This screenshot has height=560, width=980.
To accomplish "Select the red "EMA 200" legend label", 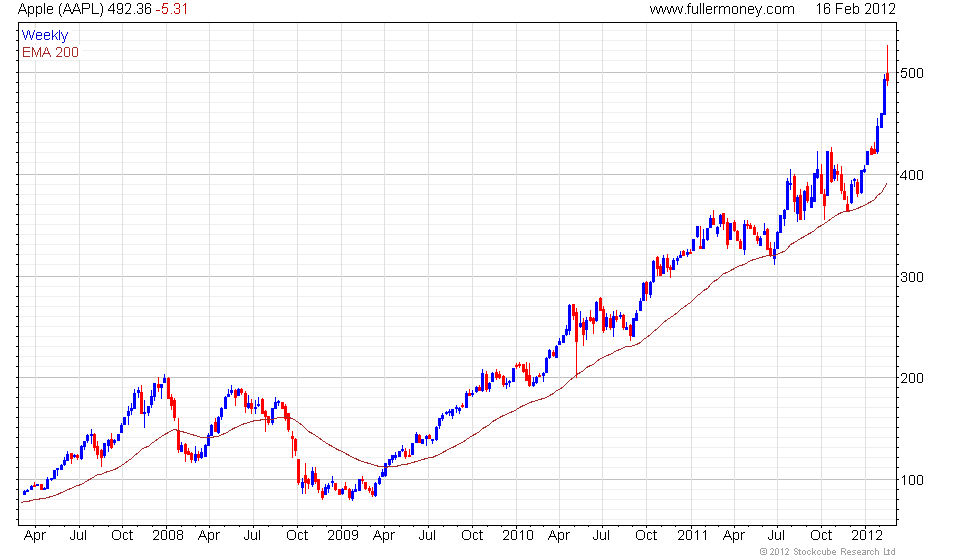I will coord(50,52).
